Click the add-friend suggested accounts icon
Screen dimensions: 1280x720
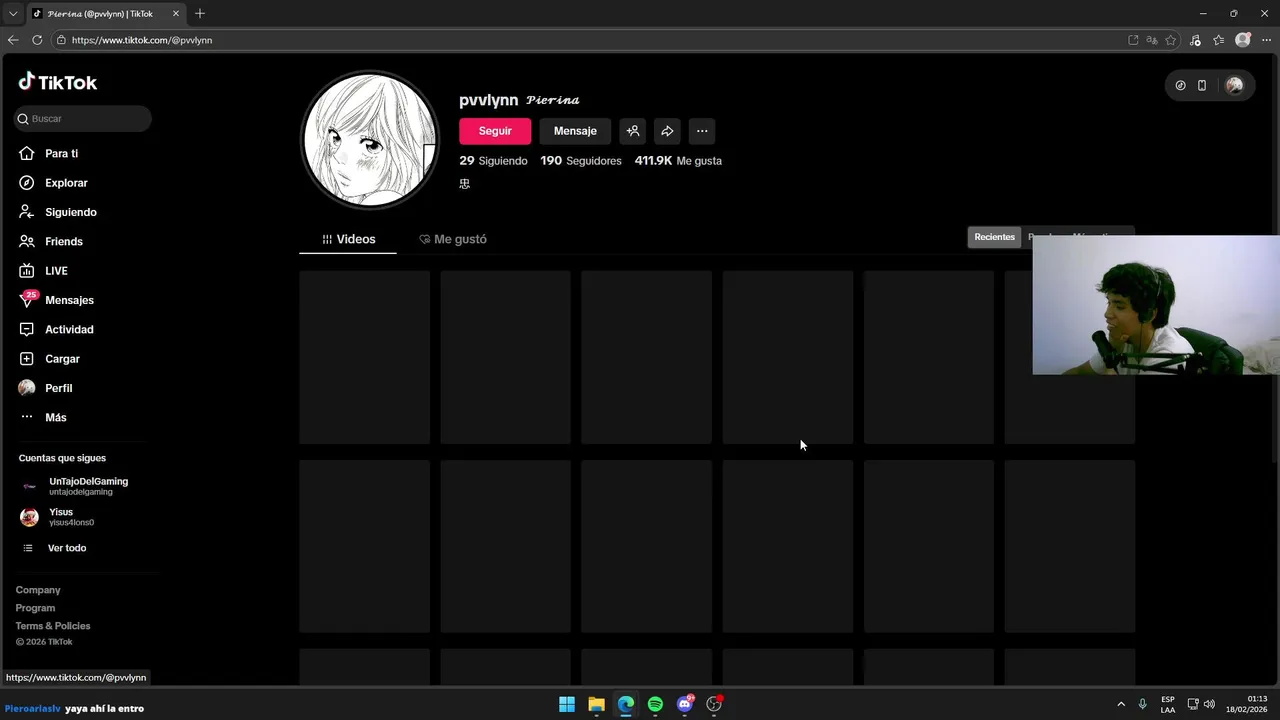632,131
